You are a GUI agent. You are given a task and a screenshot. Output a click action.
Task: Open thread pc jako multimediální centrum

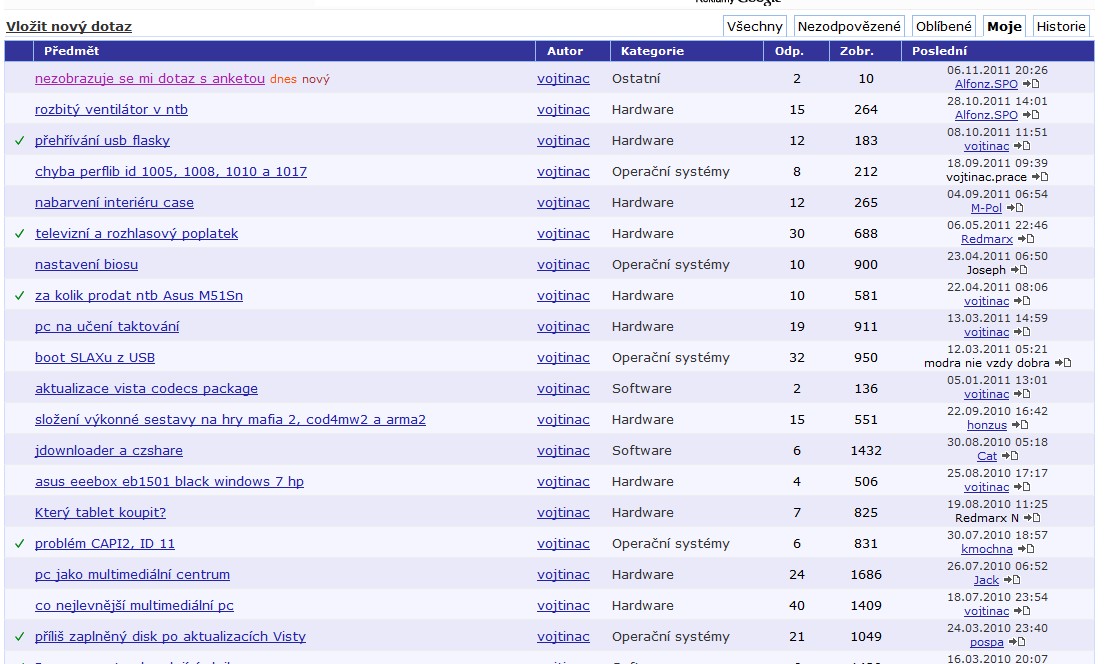click(132, 575)
